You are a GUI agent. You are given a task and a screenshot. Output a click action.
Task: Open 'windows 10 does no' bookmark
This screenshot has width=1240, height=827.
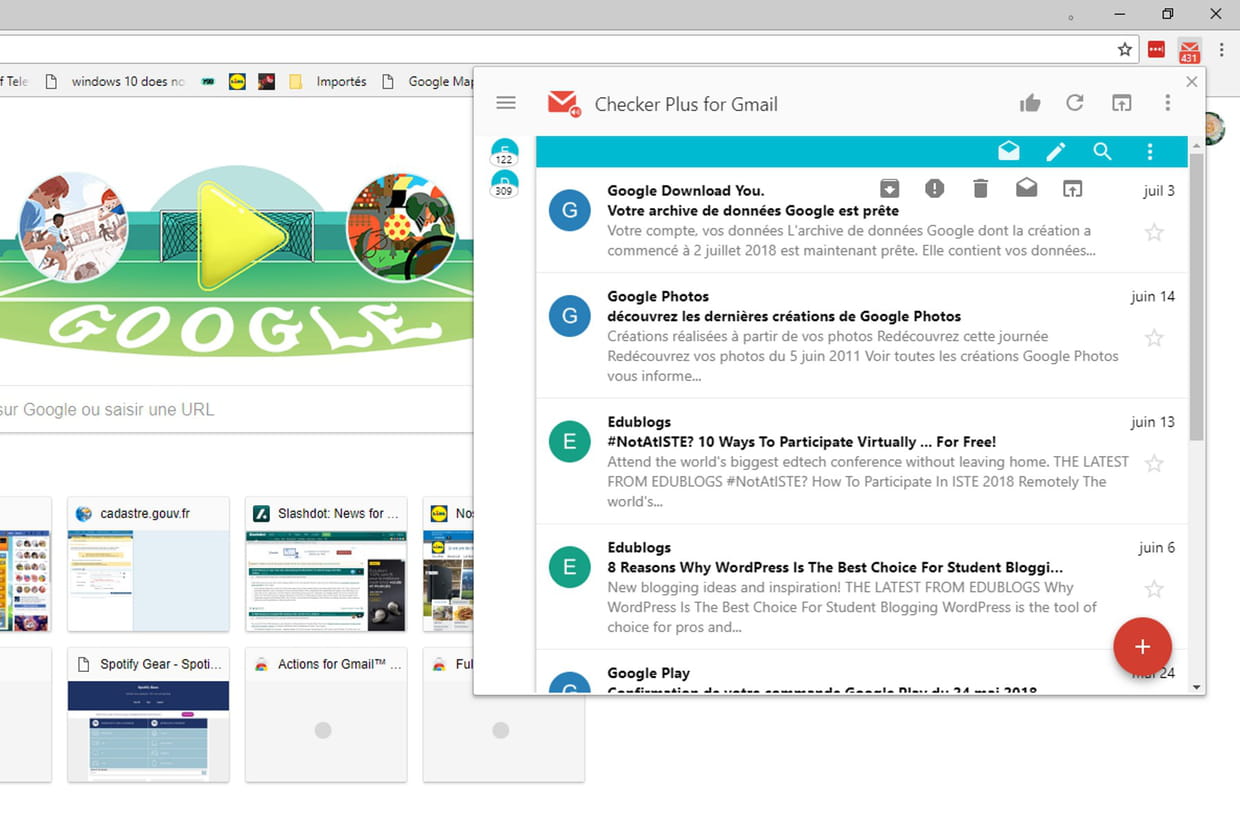tap(115, 82)
